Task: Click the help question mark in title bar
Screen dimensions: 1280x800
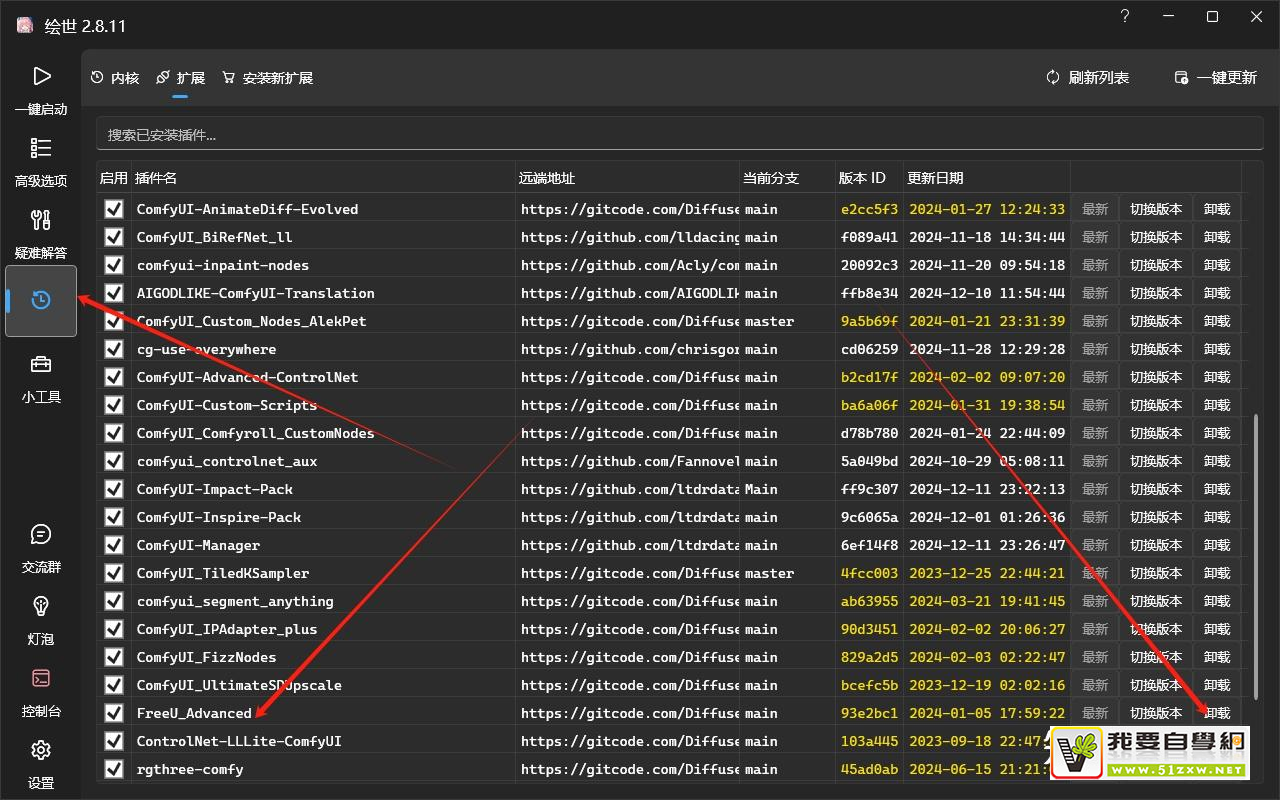Action: click(x=1125, y=17)
